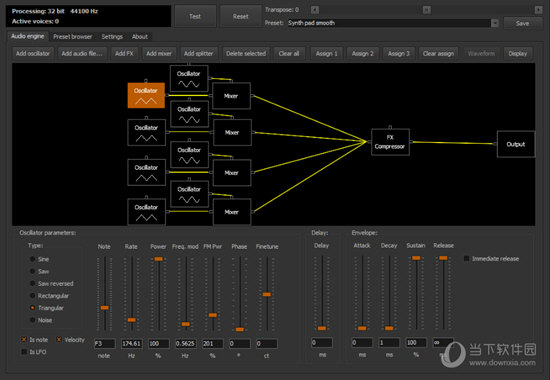Click the Power slider handle
Image resolution: width=550 pixels, height=380 pixels.
(x=159, y=259)
